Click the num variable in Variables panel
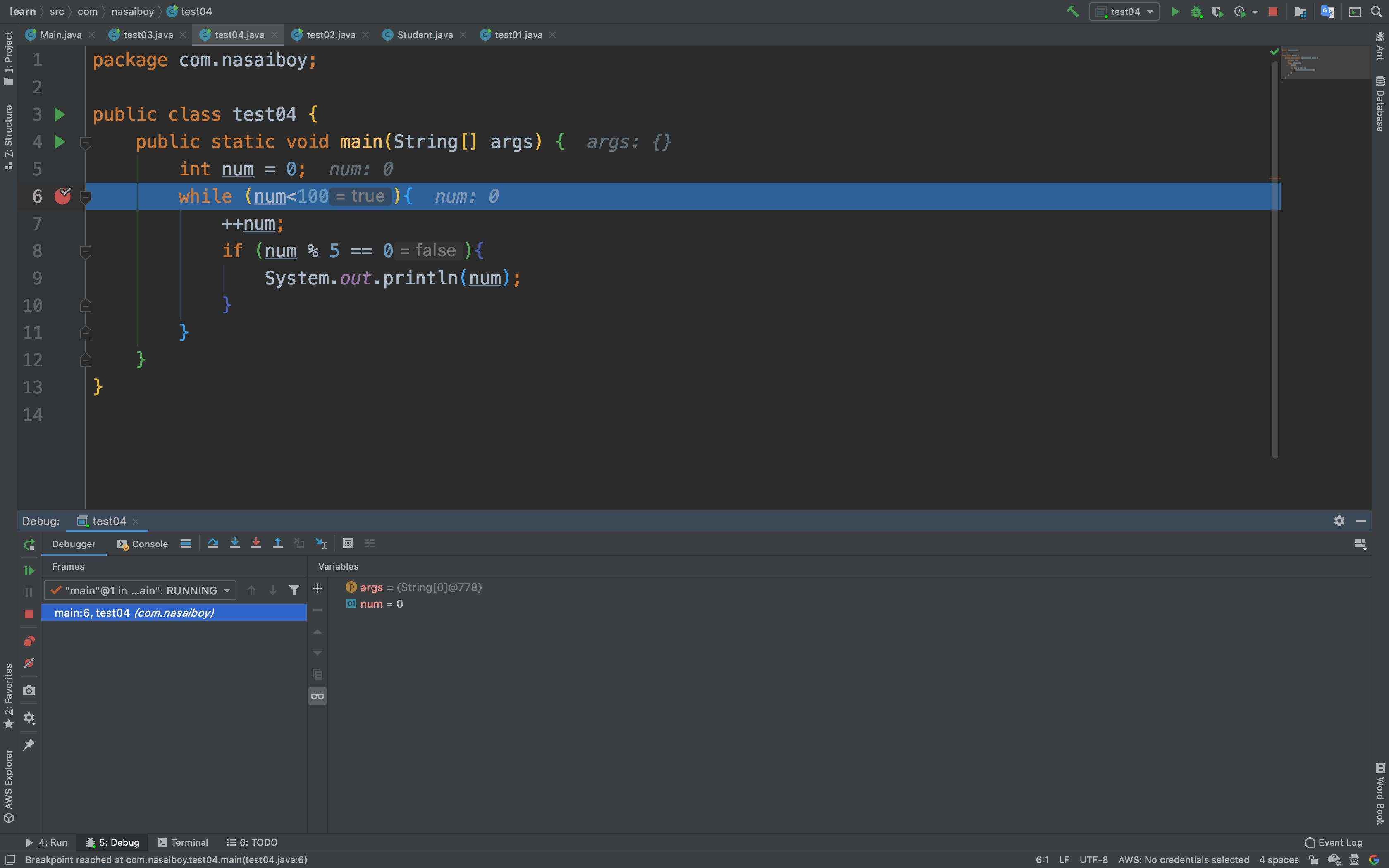This screenshot has width=1389, height=868. 371,604
